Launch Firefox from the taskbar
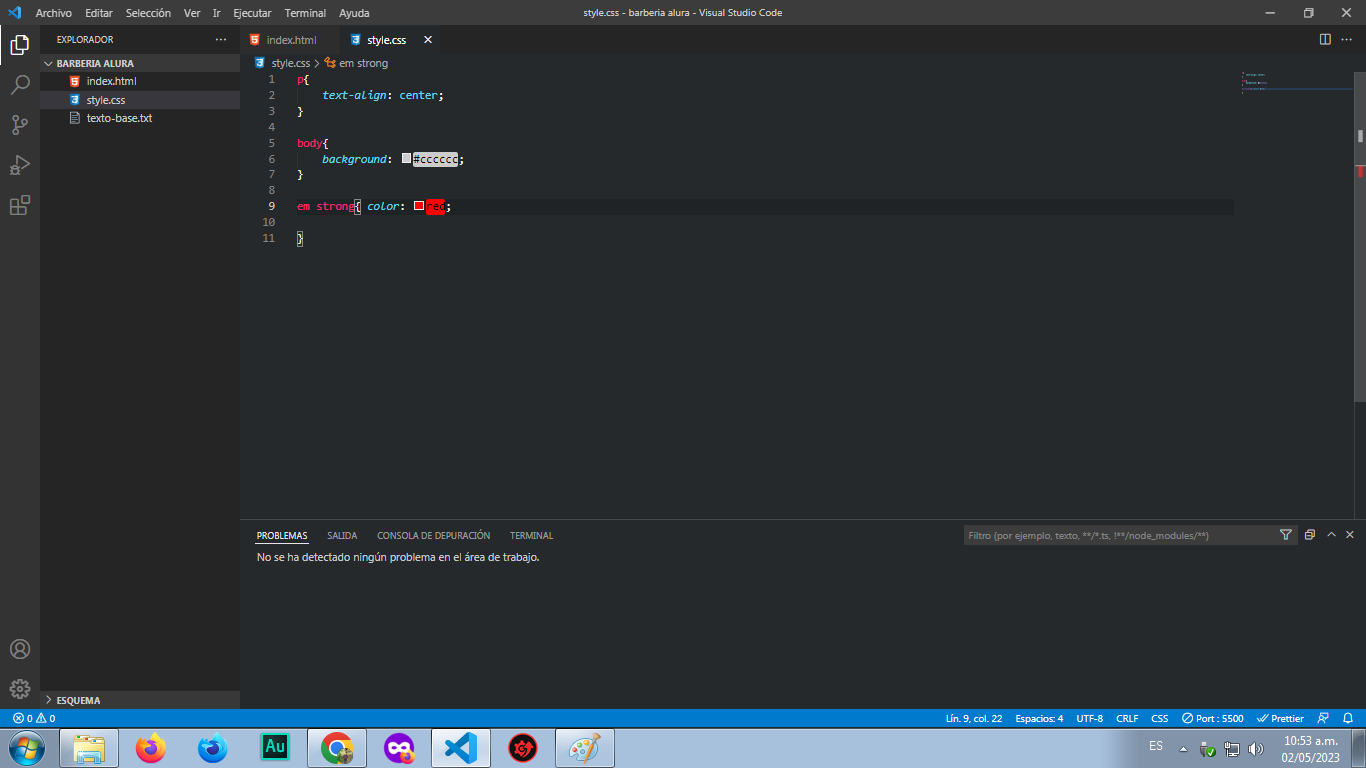The height and width of the screenshot is (768, 1366). coord(151,747)
